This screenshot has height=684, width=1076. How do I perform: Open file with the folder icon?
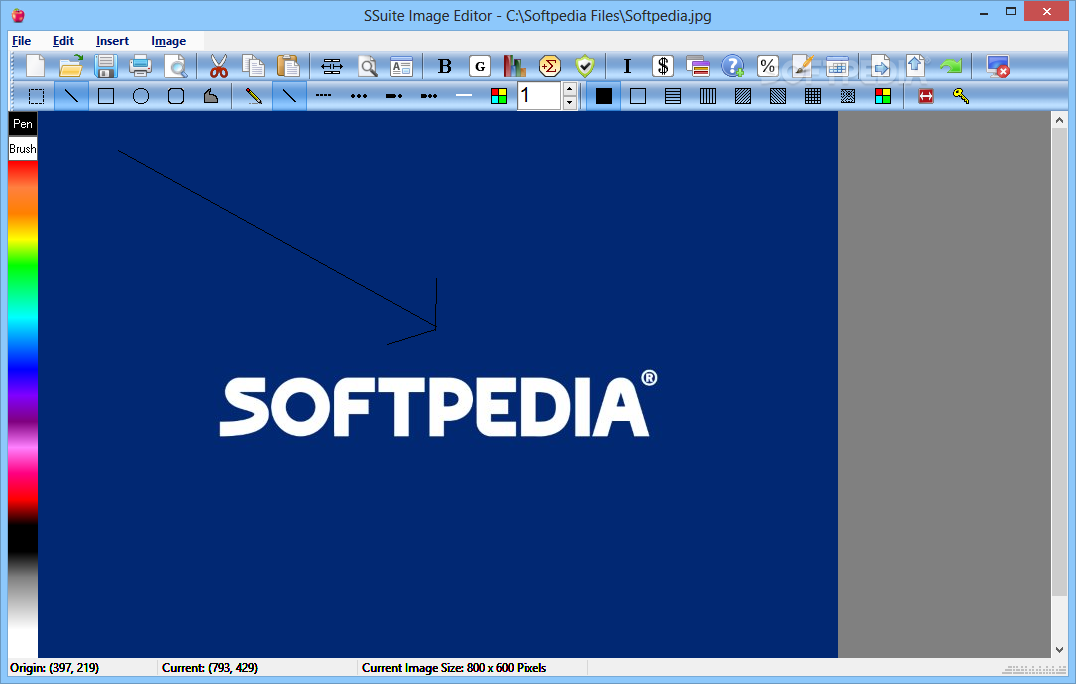pyautogui.click(x=71, y=67)
